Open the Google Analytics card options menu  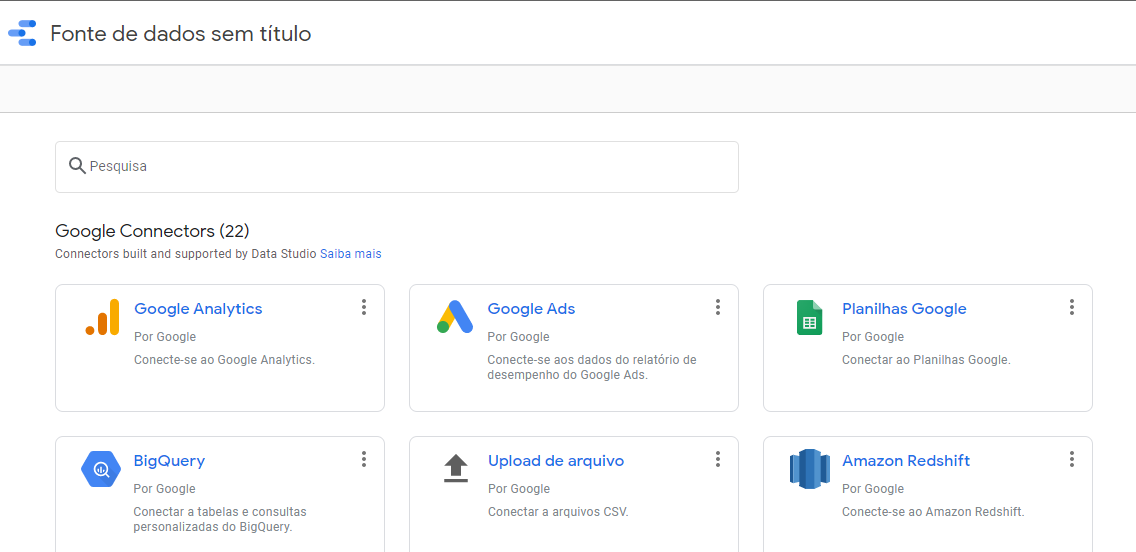pyautogui.click(x=364, y=307)
